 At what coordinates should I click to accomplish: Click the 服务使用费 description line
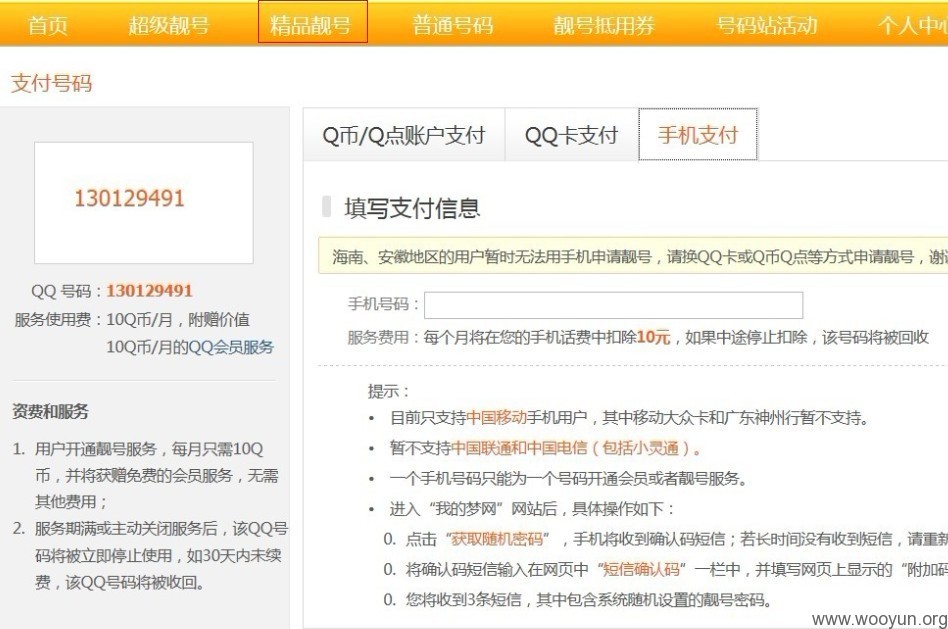[x=144, y=333]
